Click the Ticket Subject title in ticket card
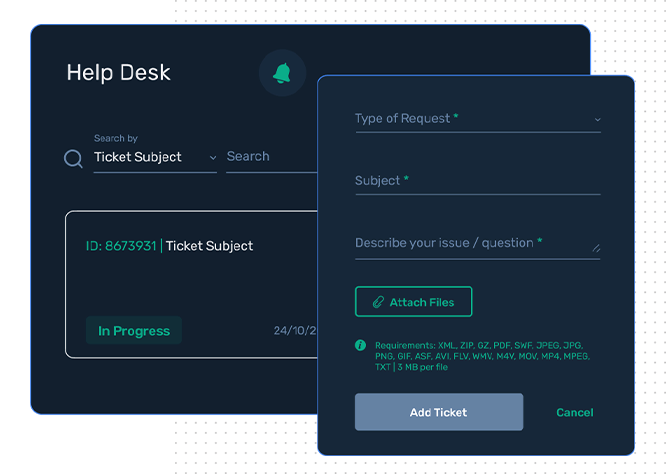This screenshot has width=666, height=474. tap(209, 246)
